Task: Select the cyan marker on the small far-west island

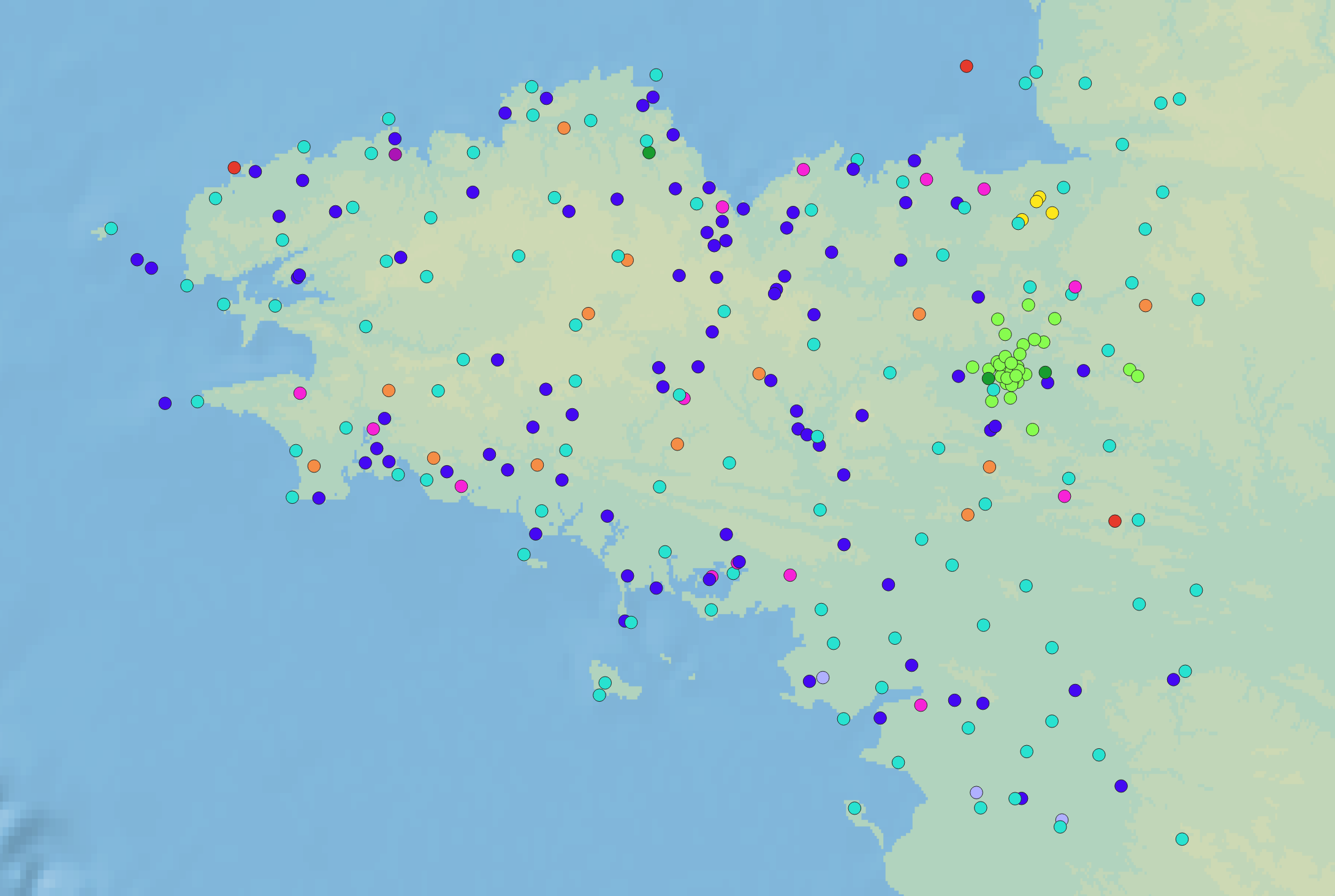Action: (x=111, y=228)
